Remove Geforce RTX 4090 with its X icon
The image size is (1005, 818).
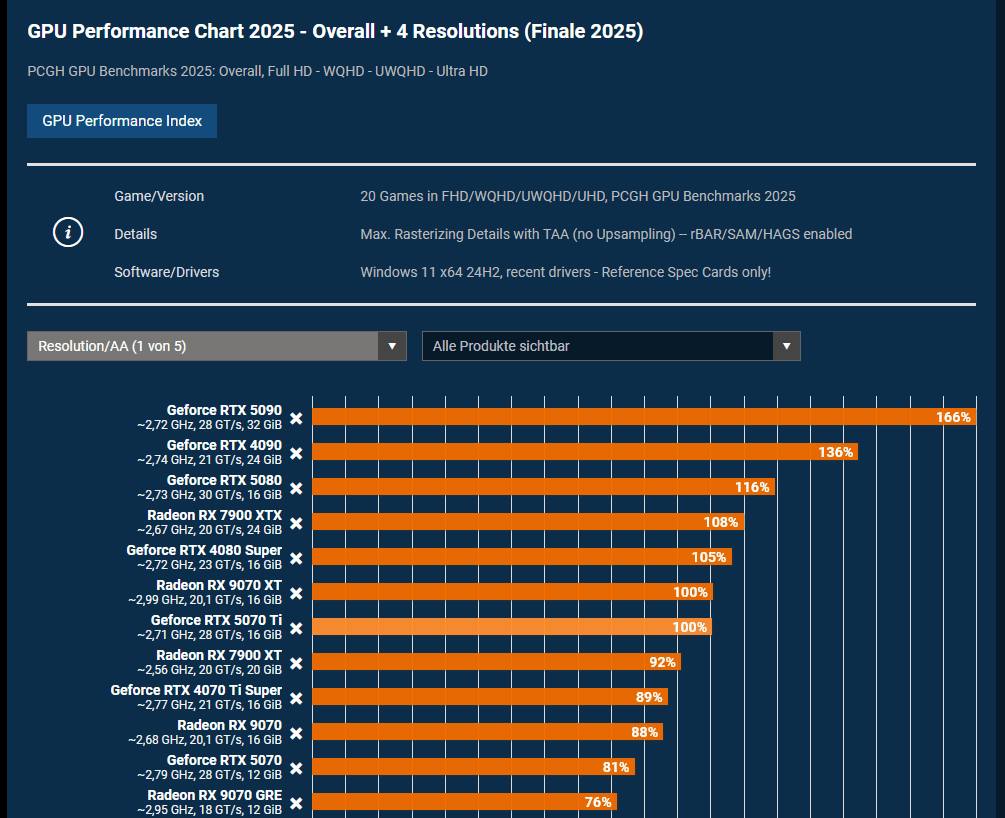pos(296,453)
